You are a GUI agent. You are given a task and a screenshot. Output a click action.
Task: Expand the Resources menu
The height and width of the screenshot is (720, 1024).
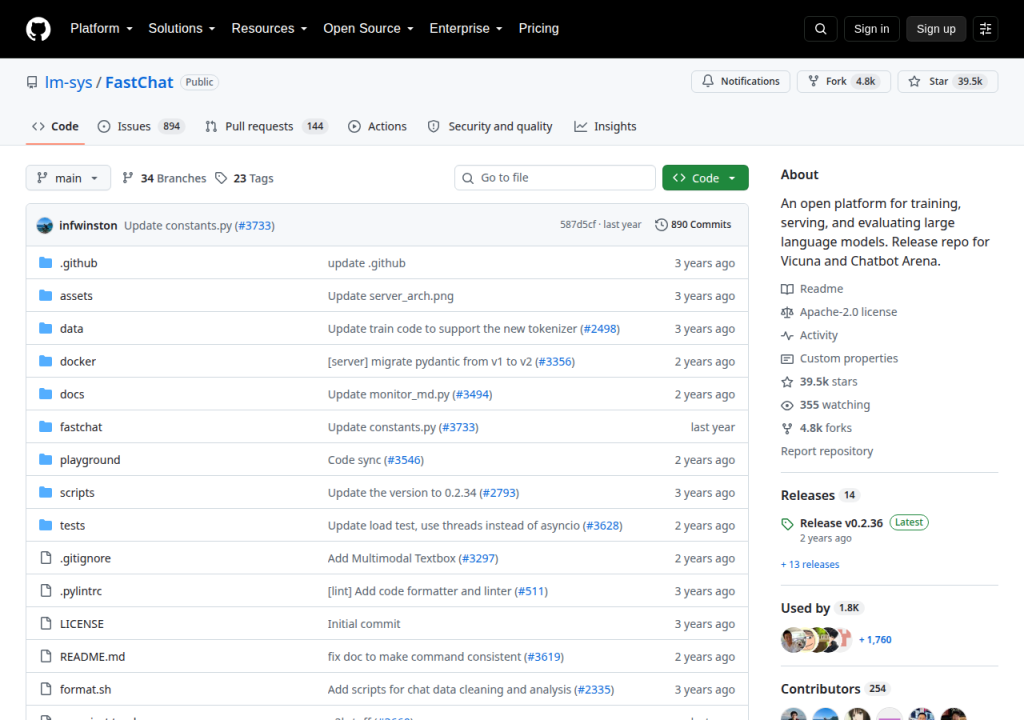269,29
